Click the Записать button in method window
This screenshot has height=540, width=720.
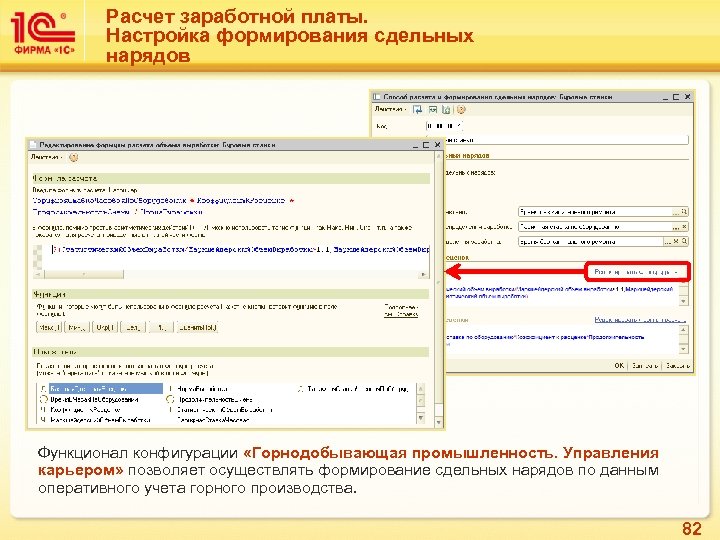tap(645, 366)
